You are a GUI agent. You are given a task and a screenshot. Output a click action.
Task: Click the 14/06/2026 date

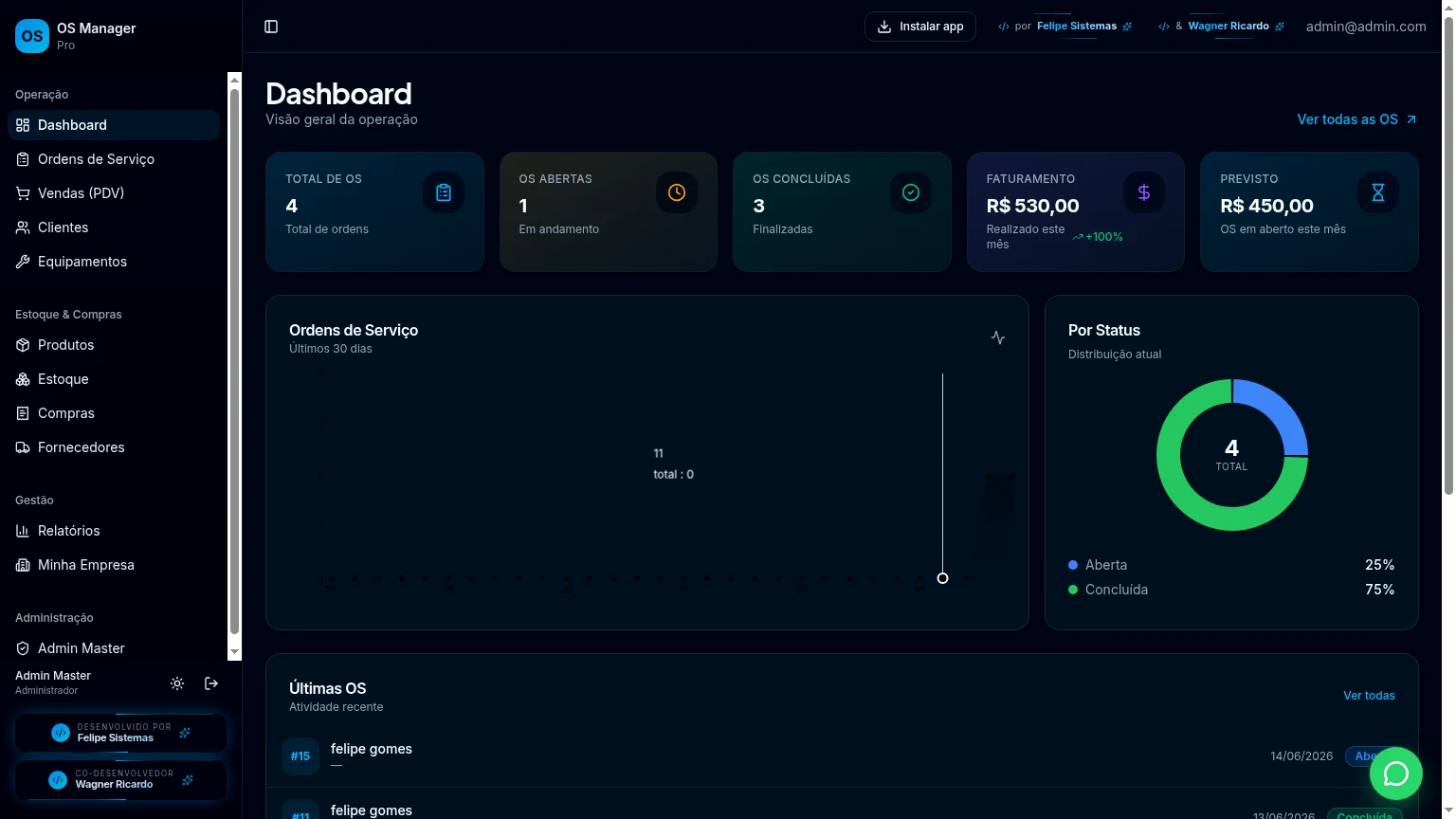1301,756
